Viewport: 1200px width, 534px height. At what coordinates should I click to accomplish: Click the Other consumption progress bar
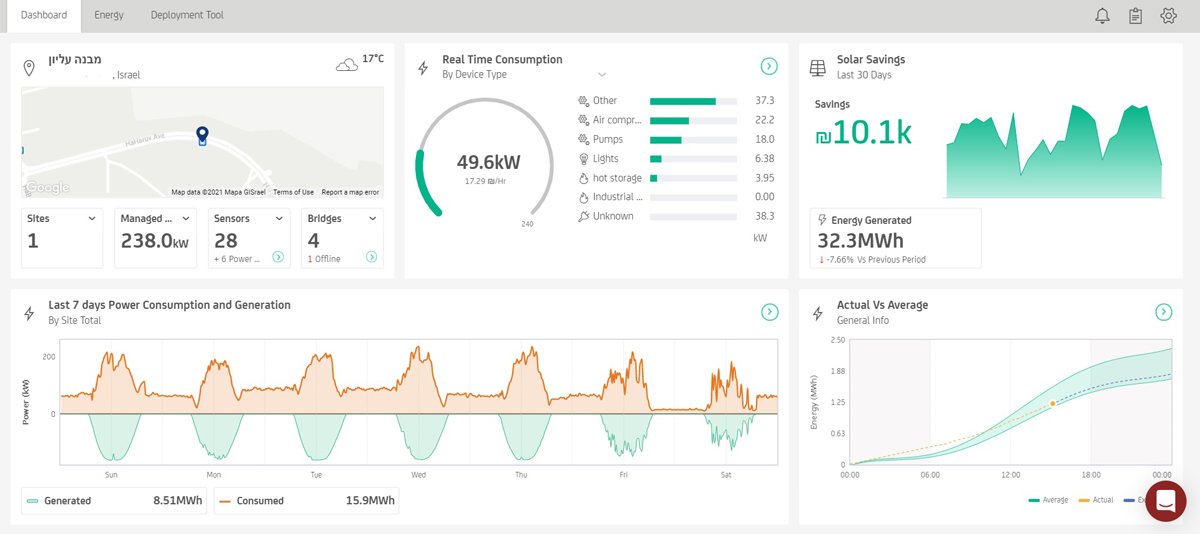tap(693, 101)
